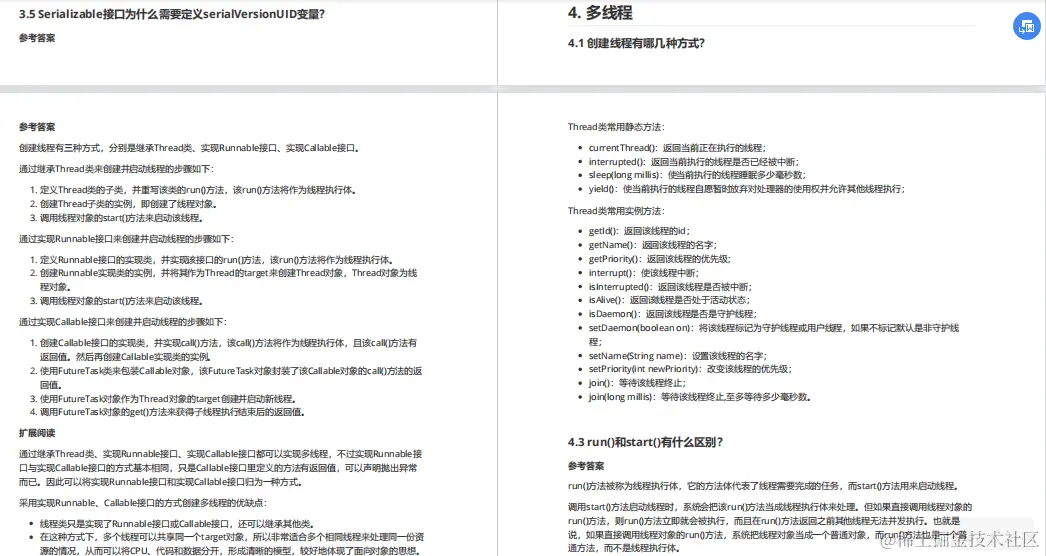Click bullet 'yield():使当前执行的线程自愿暂时放弃'
1046x556 pixels.
pos(746,190)
